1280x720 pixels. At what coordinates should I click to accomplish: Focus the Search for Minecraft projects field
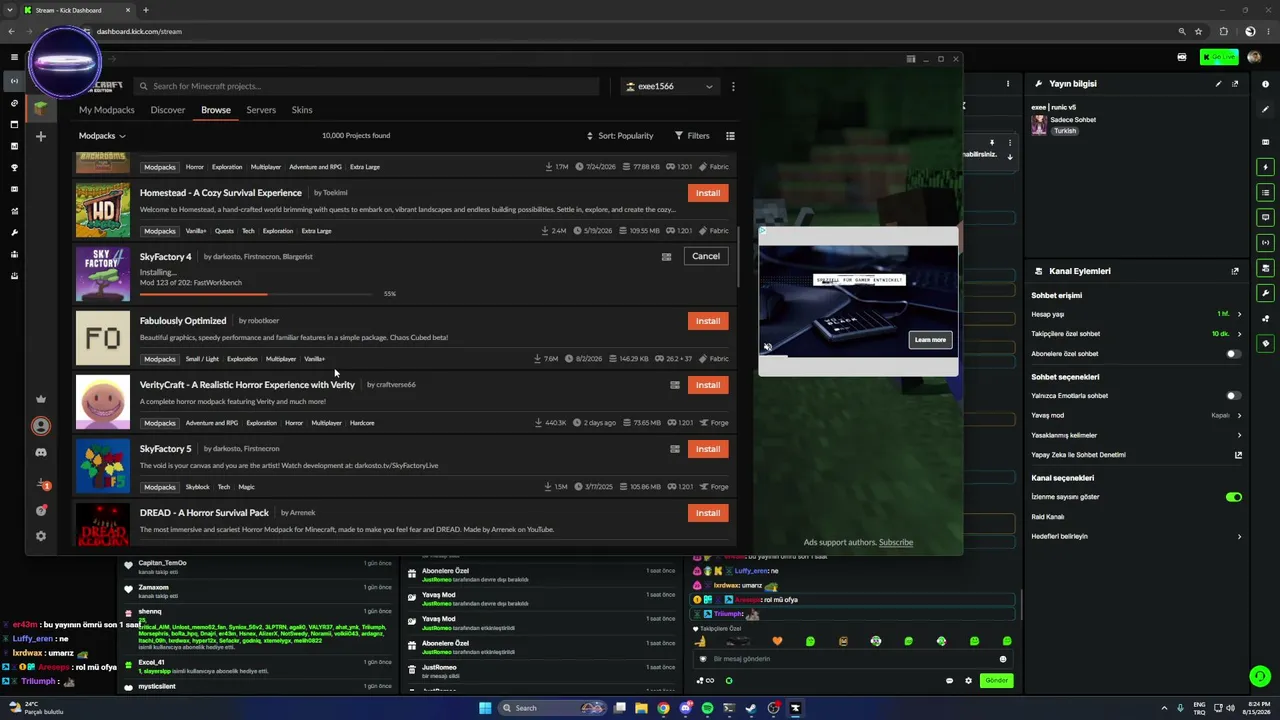pyautogui.click(x=367, y=86)
